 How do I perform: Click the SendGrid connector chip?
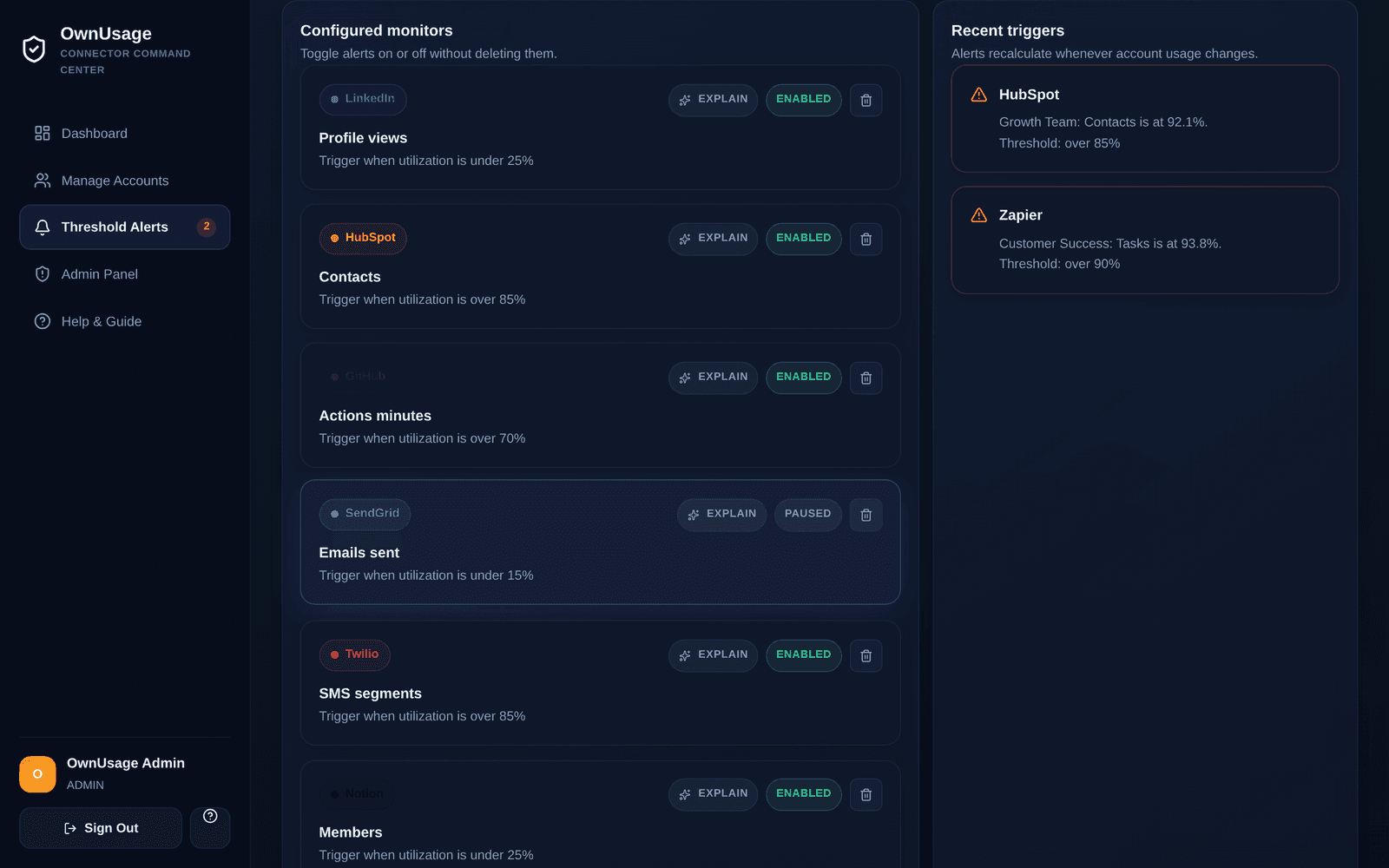(x=365, y=514)
